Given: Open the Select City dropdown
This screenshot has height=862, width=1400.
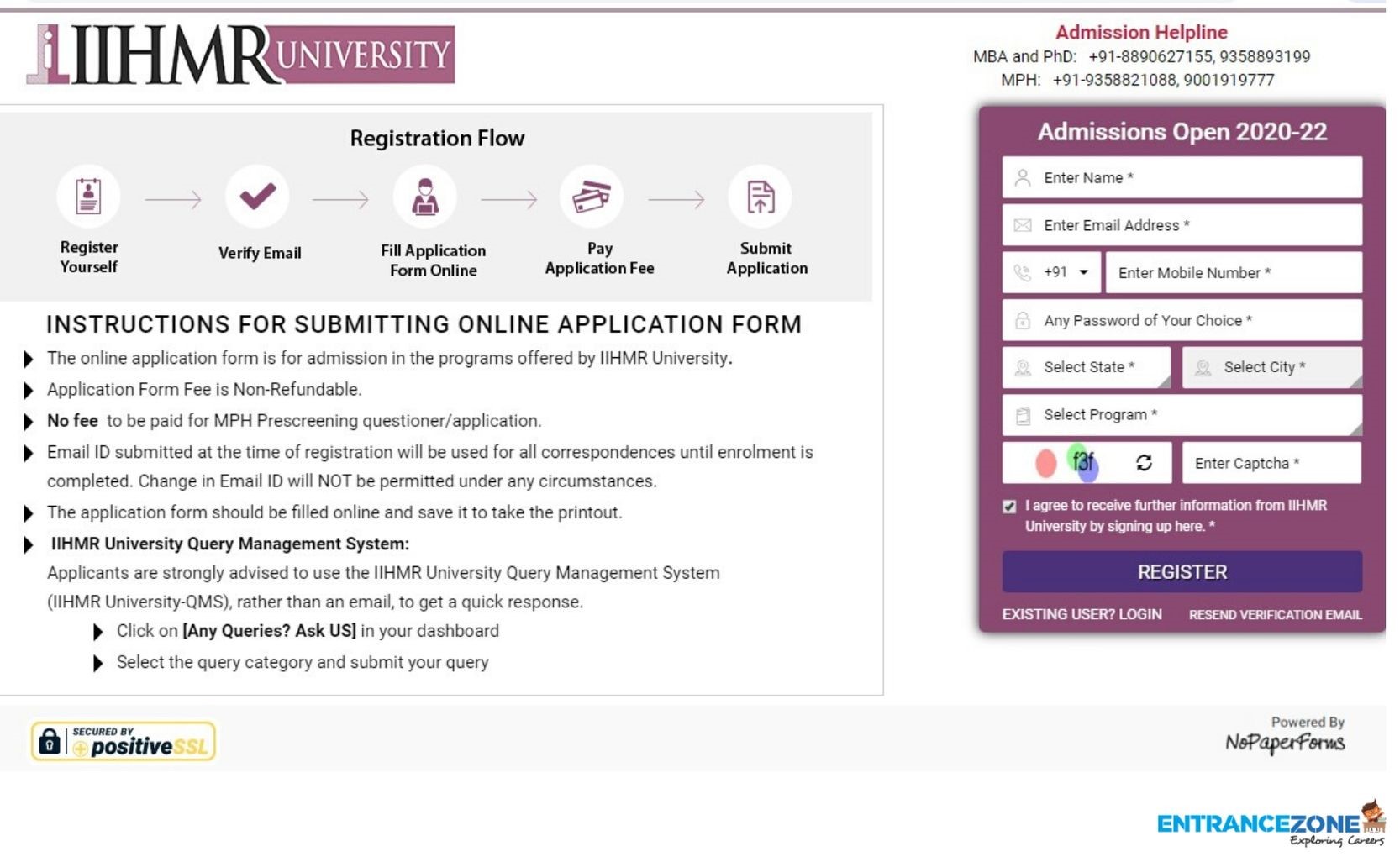Looking at the screenshot, I should (1272, 367).
